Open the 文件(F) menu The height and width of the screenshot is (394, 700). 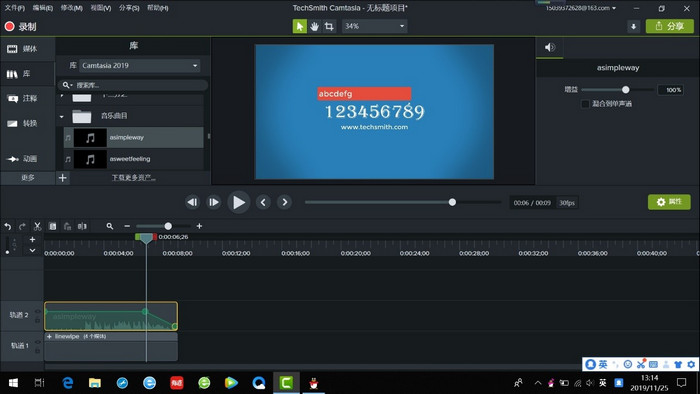click(15, 8)
